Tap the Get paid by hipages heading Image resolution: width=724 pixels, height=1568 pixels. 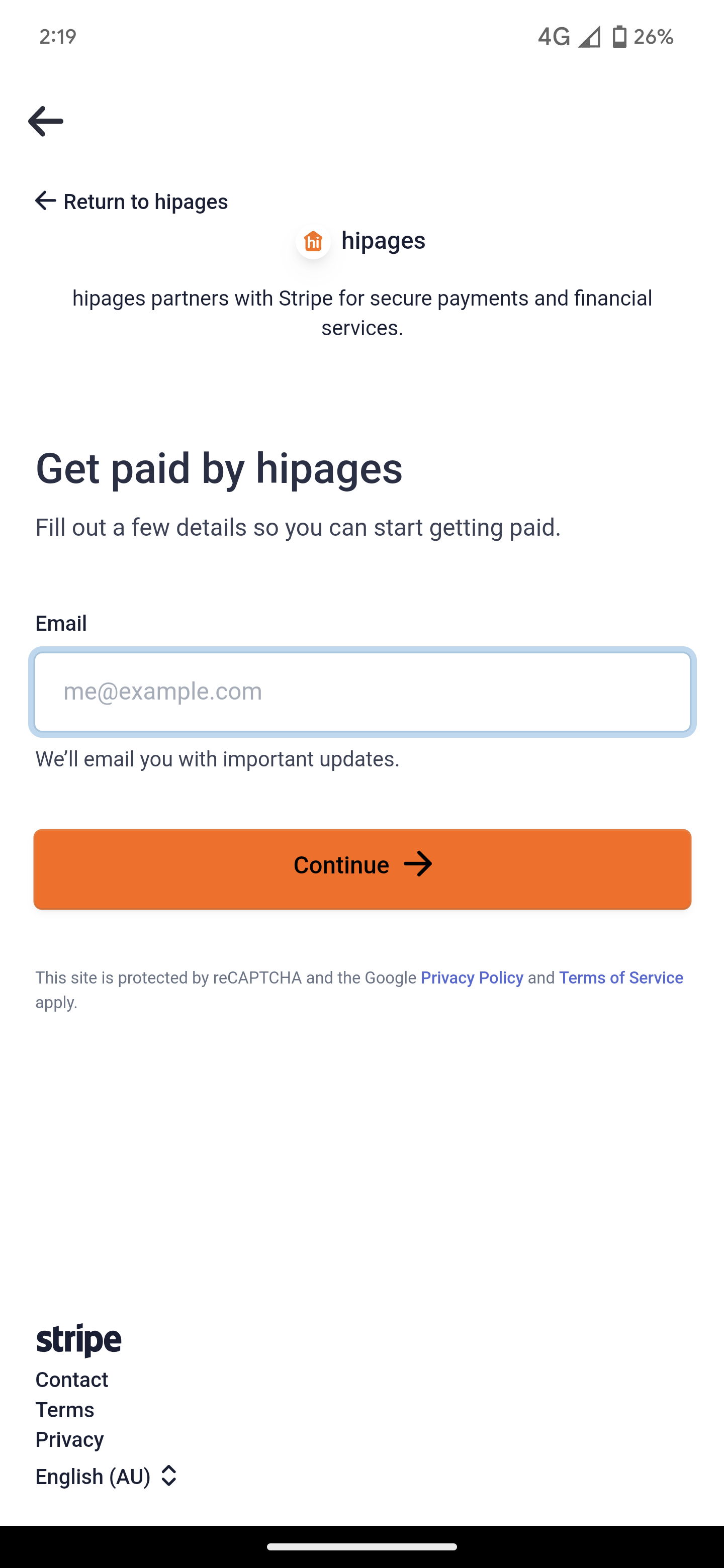pyautogui.click(x=219, y=469)
